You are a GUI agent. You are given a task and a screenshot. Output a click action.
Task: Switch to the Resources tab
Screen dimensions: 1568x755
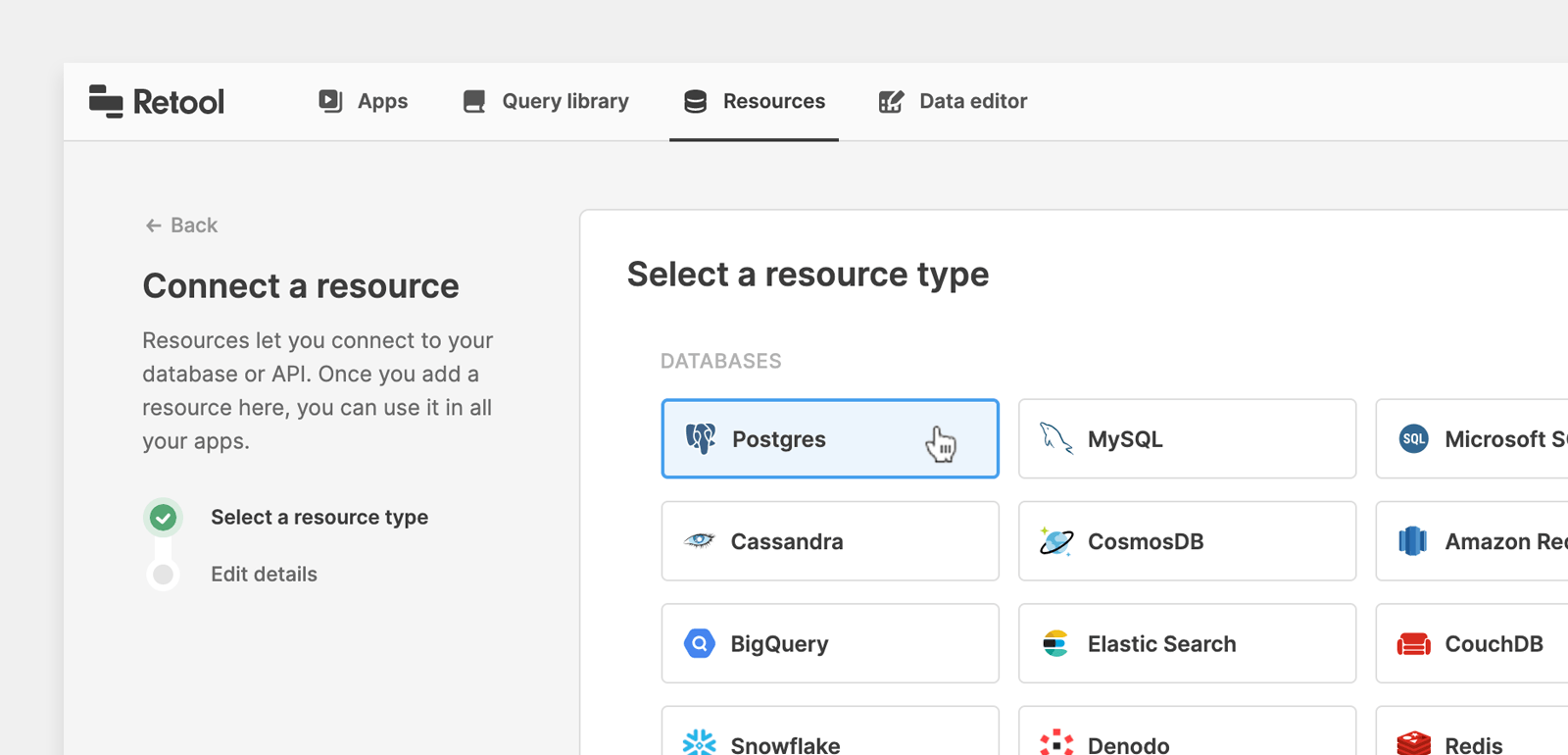pyautogui.click(x=754, y=101)
